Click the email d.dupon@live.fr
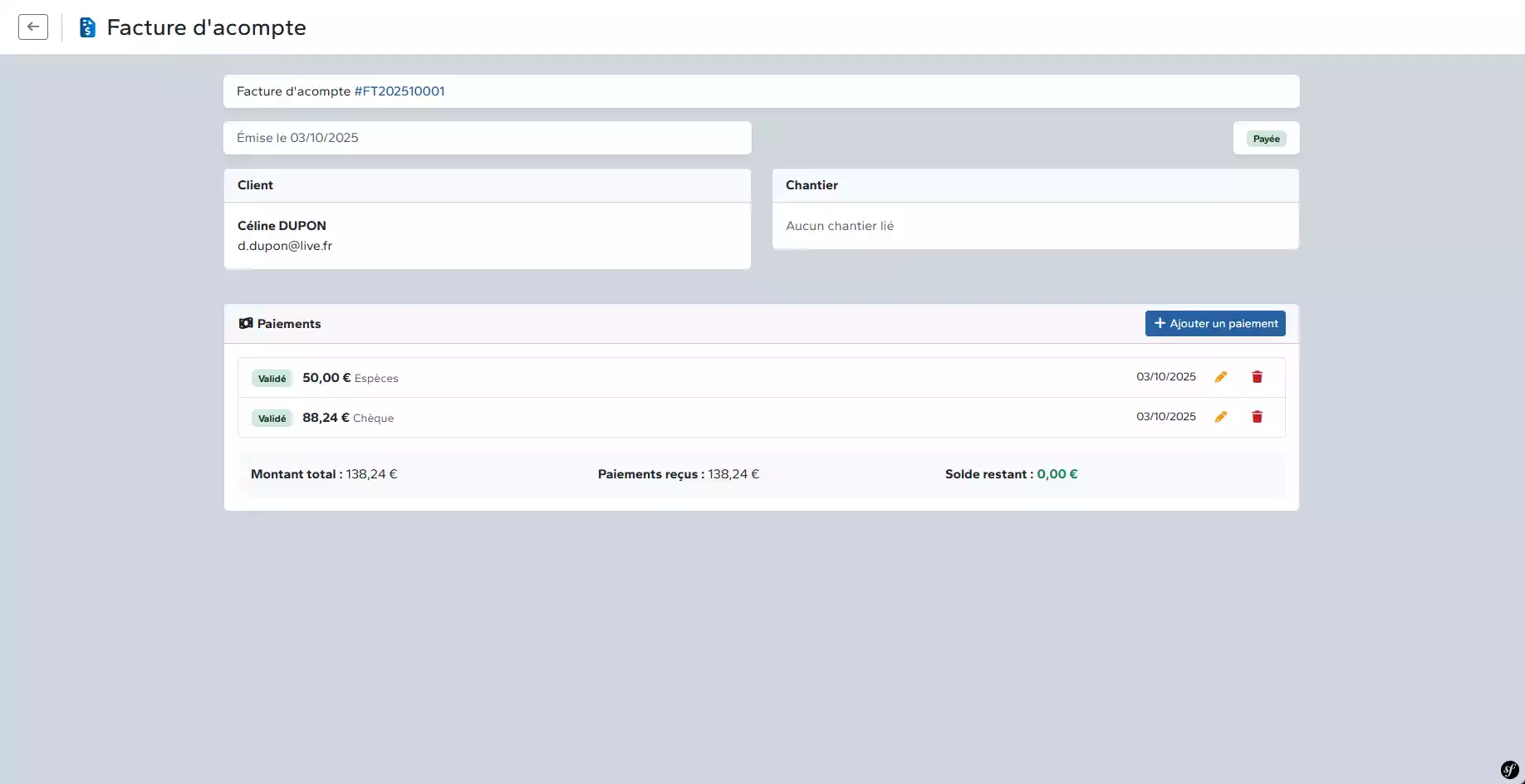 (x=285, y=246)
